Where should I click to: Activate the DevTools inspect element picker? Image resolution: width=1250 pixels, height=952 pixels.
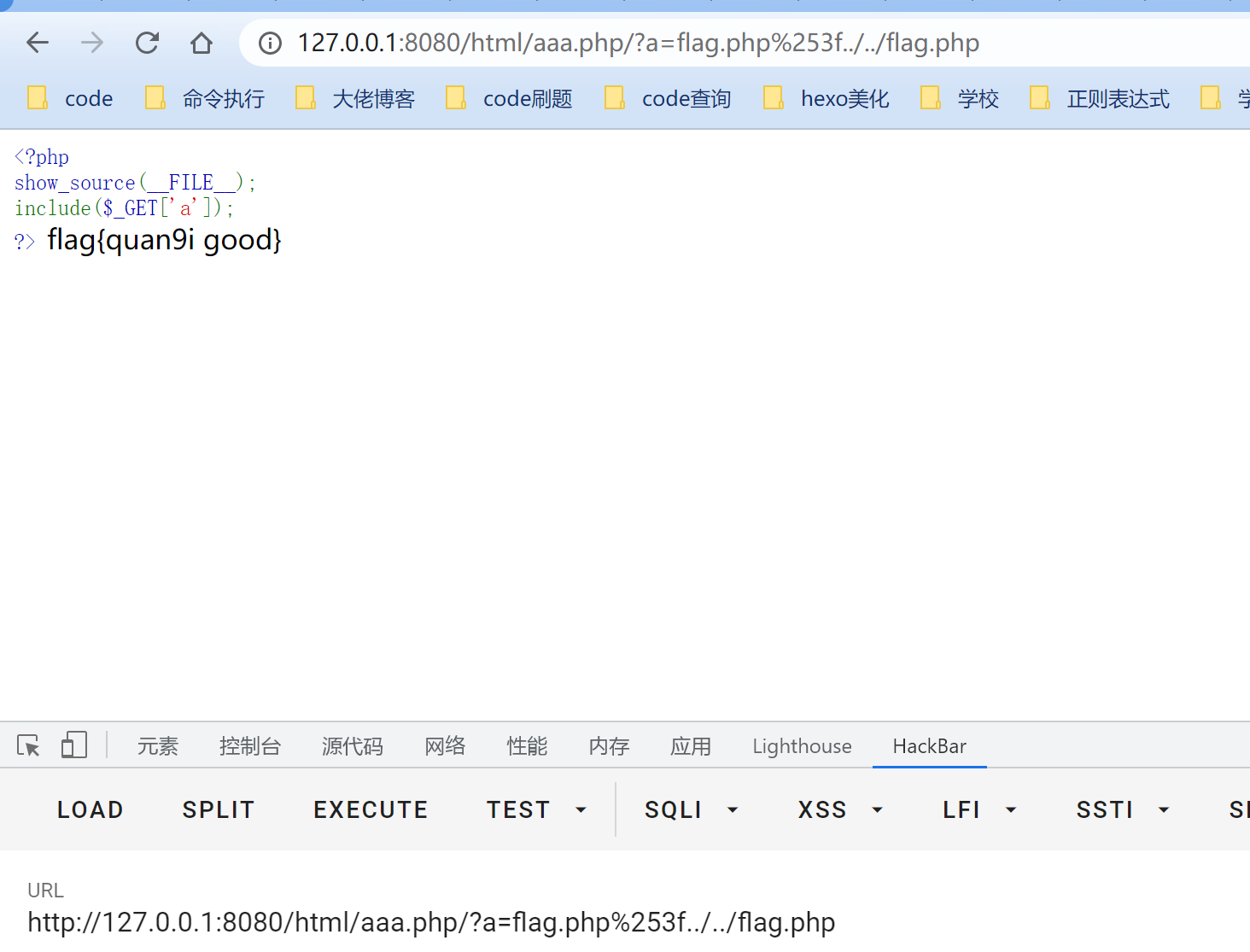(x=28, y=746)
